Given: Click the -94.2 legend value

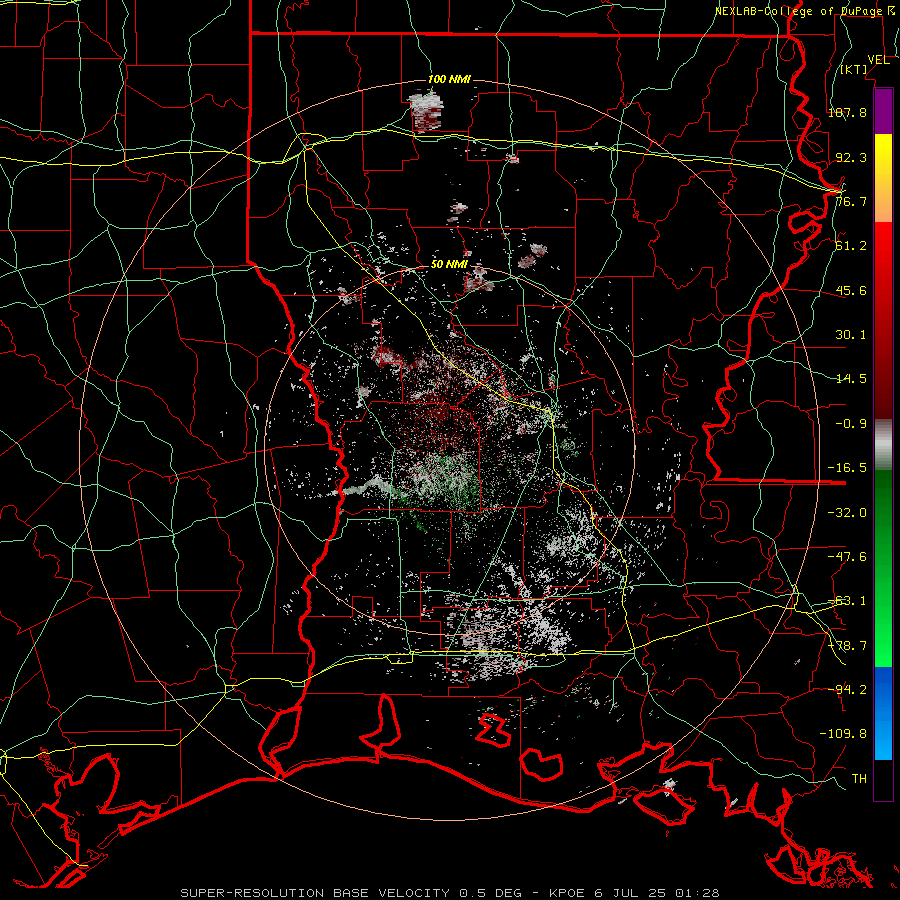Looking at the screenshot, I should tap(847, 690).
